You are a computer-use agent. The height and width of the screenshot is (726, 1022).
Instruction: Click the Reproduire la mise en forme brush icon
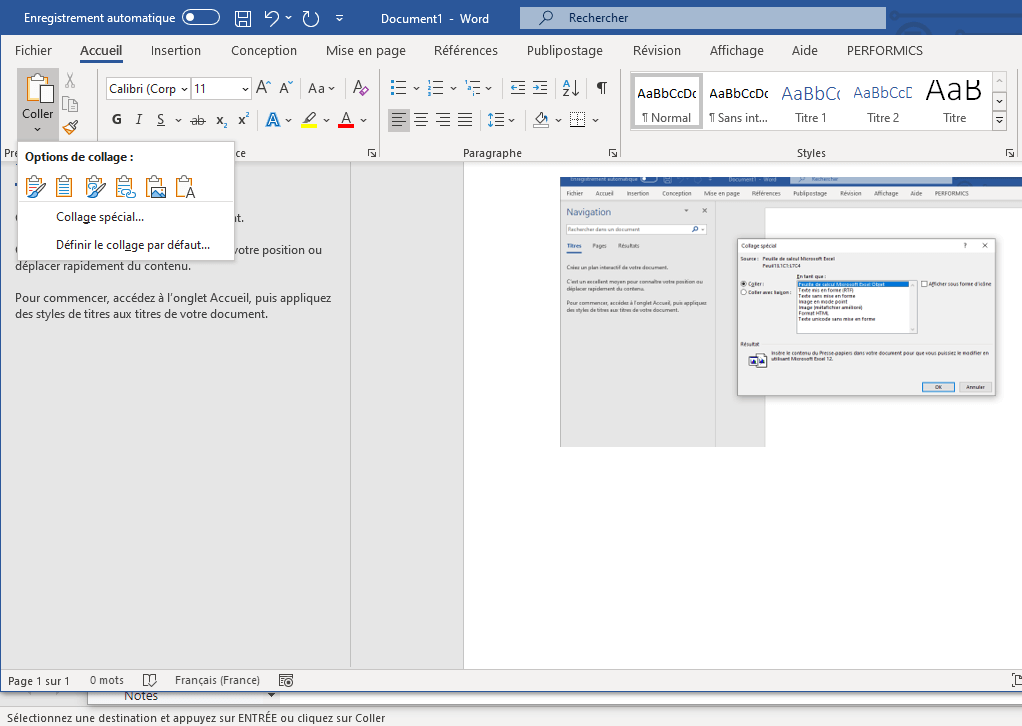(x=71, y=127)
